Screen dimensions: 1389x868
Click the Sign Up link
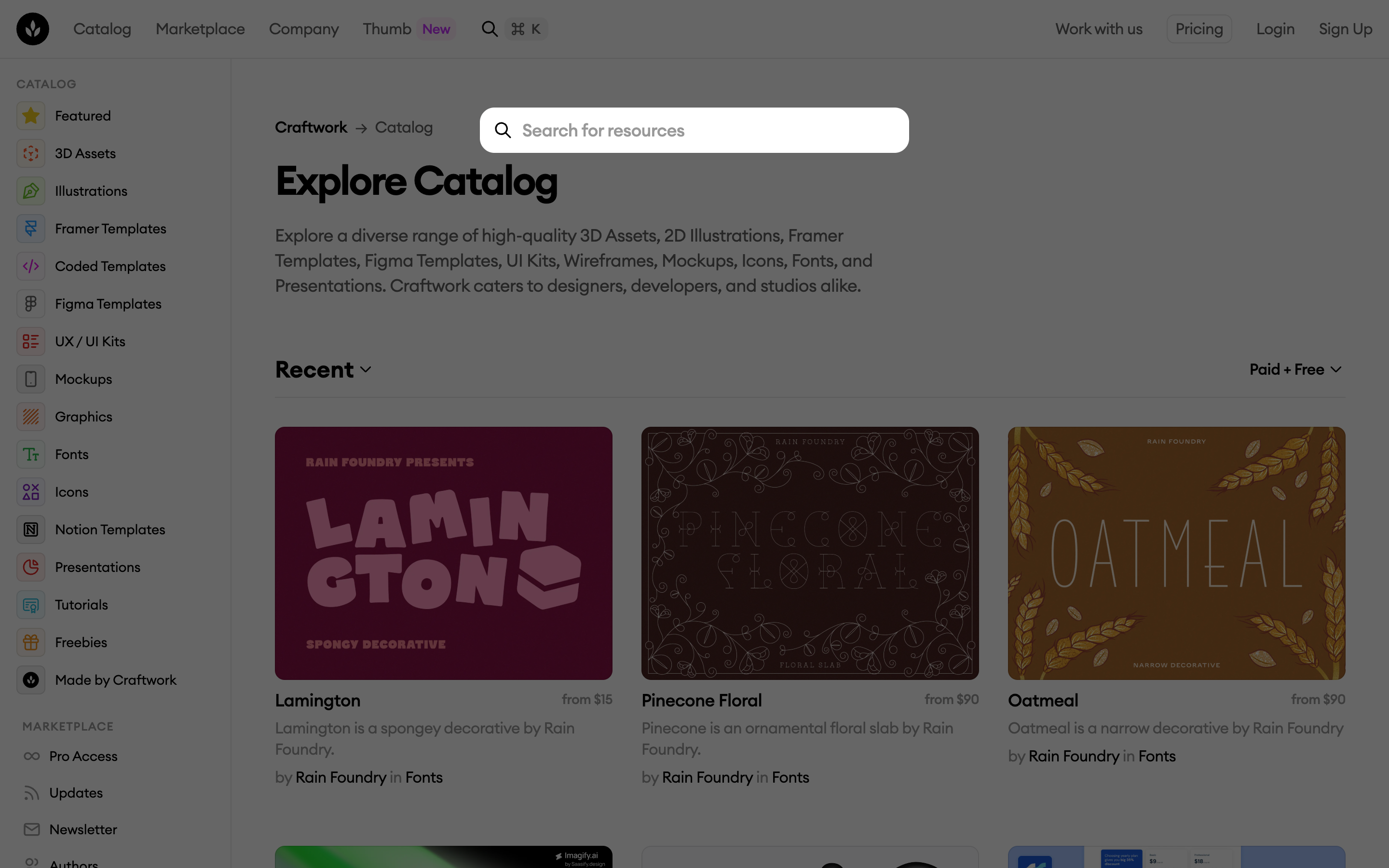pos(1346,28)
